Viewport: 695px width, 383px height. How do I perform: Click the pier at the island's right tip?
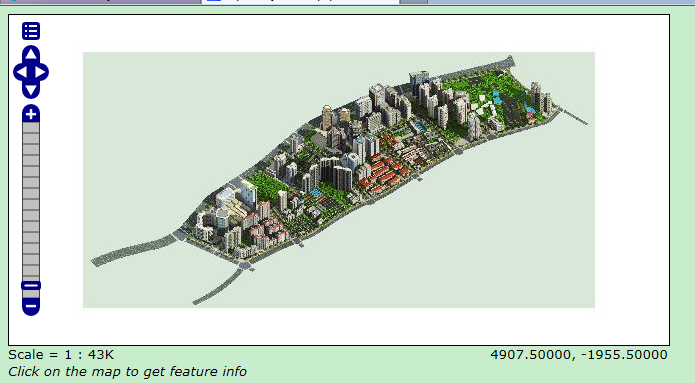(x=574, y=117)
